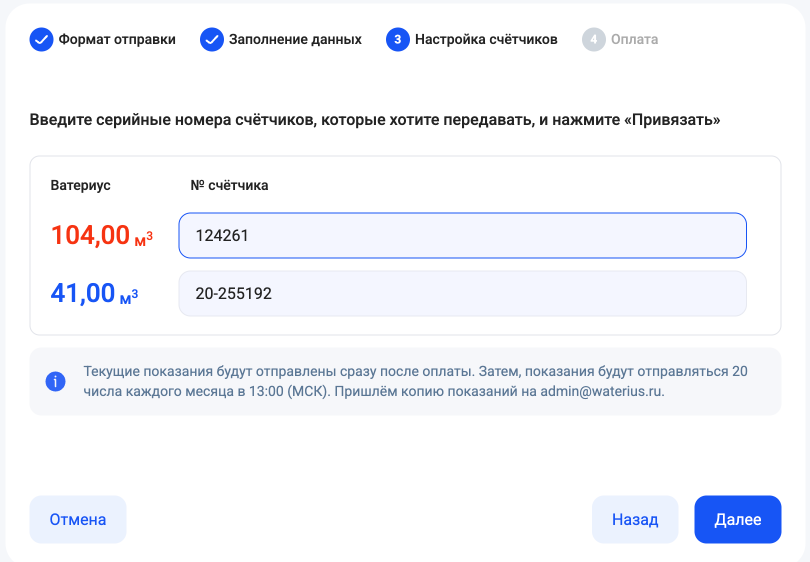Click the Ватериус column header
This screenshot has width=810, height=562.
point(80,185)
